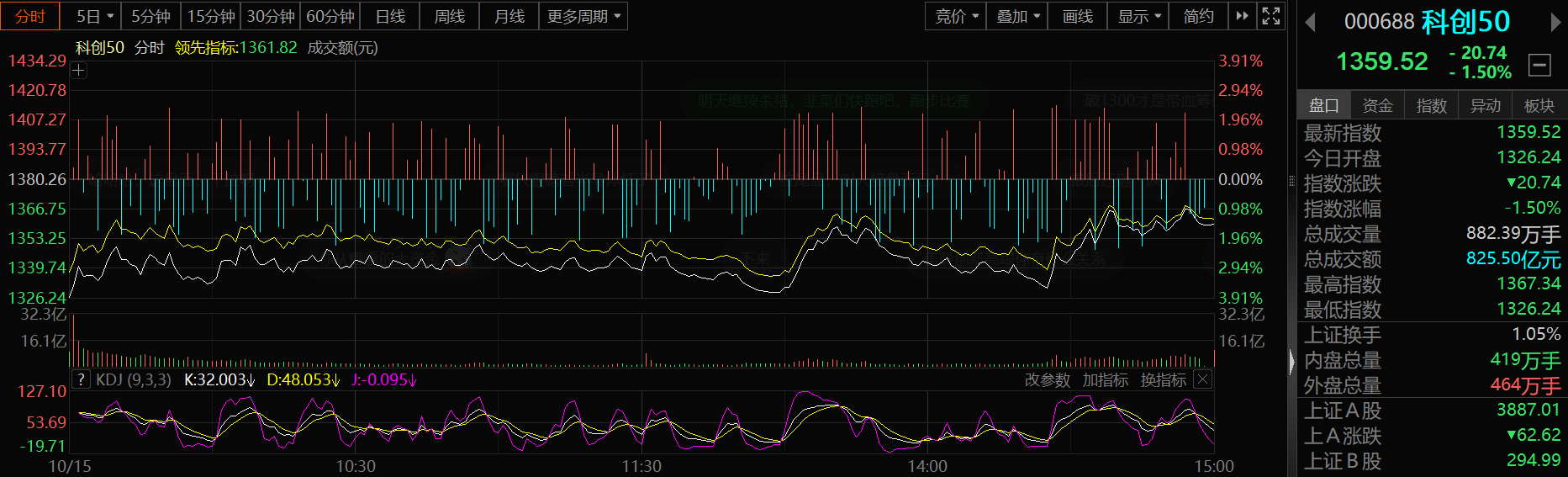
Task: Click the J:-0.095 KDJ value
Action: click(x=384, y=379)
